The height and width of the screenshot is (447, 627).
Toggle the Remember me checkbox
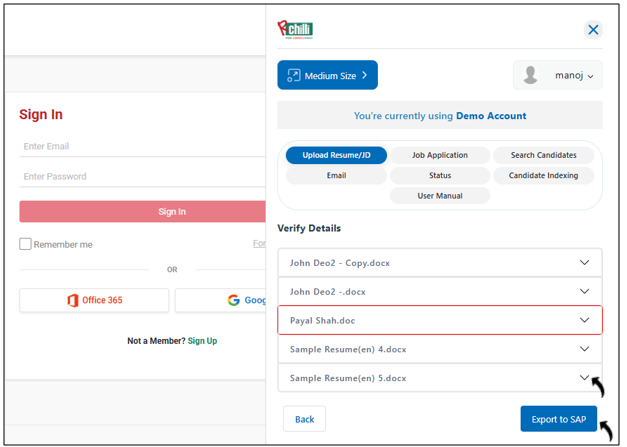pos(26,244)
